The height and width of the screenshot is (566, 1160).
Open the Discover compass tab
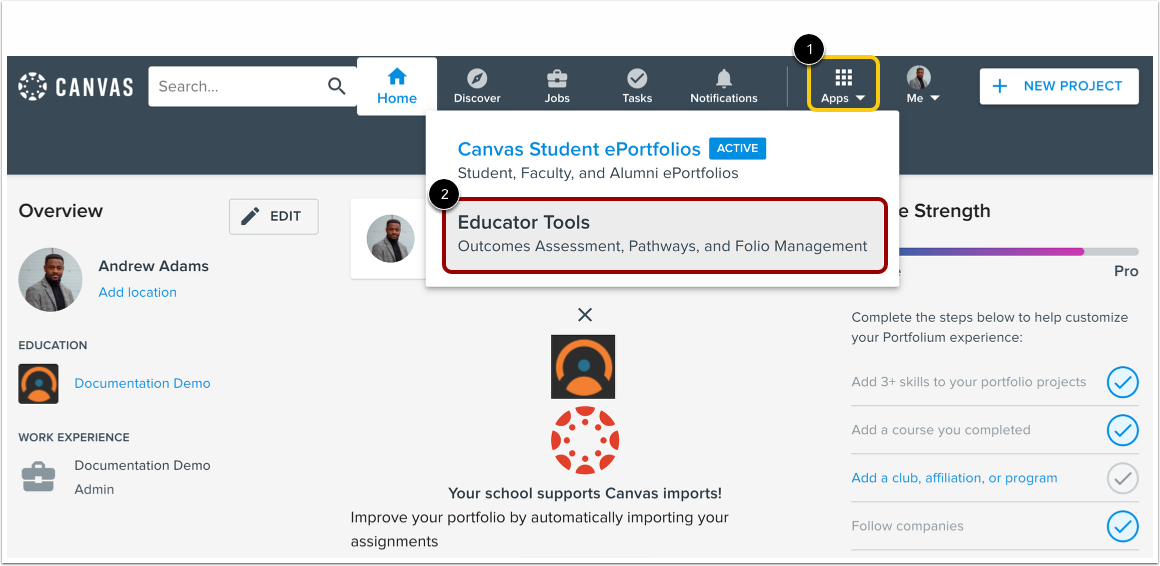point(477,87)
